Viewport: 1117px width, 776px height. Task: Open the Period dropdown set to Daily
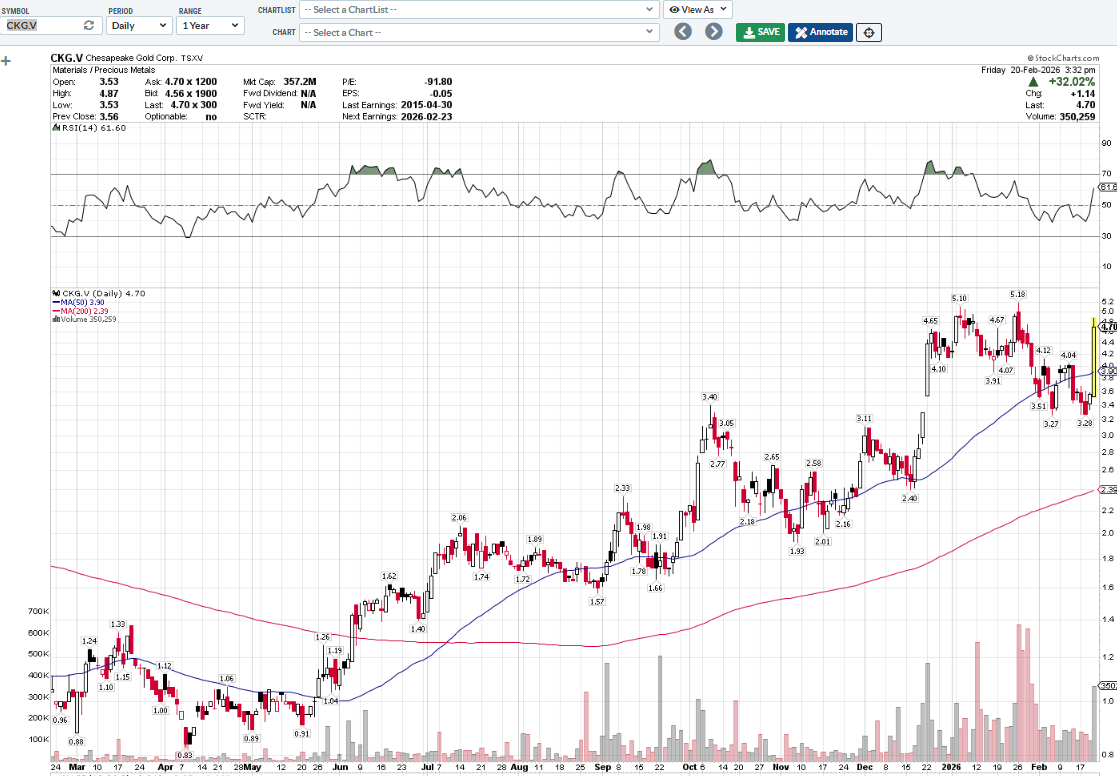139,25
